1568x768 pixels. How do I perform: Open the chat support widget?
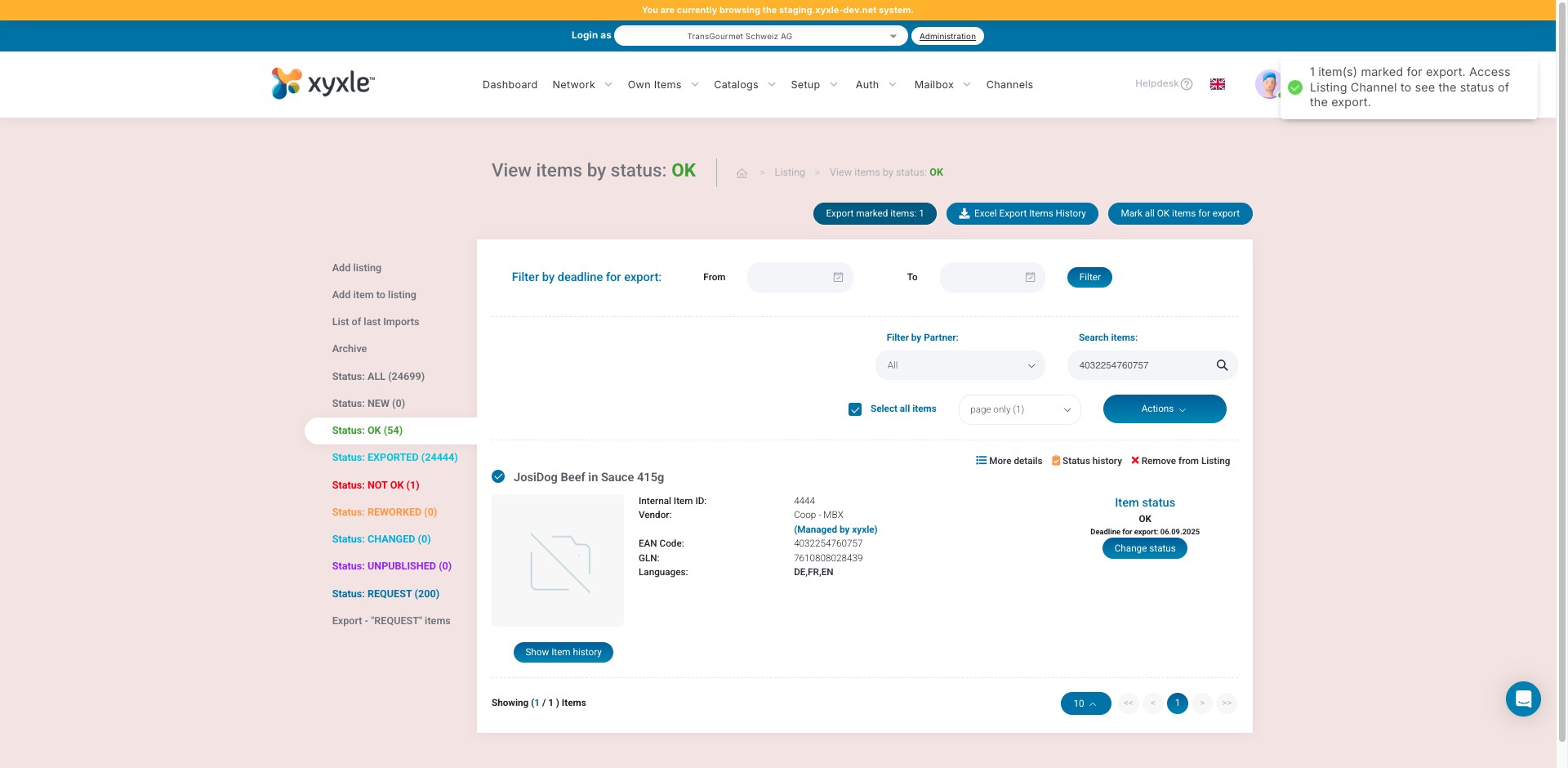(x=1523, y=699)
